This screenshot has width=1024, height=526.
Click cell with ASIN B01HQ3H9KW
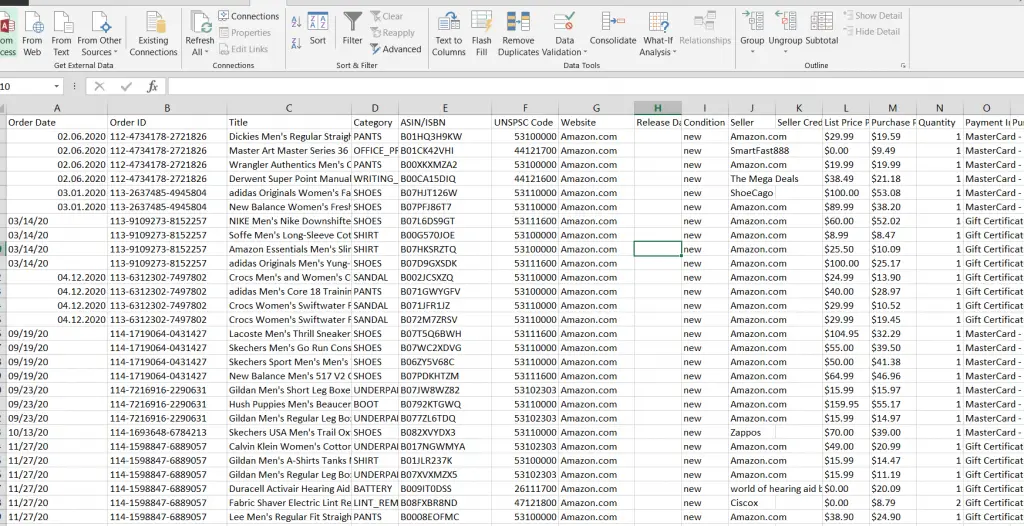click(445, 137)
